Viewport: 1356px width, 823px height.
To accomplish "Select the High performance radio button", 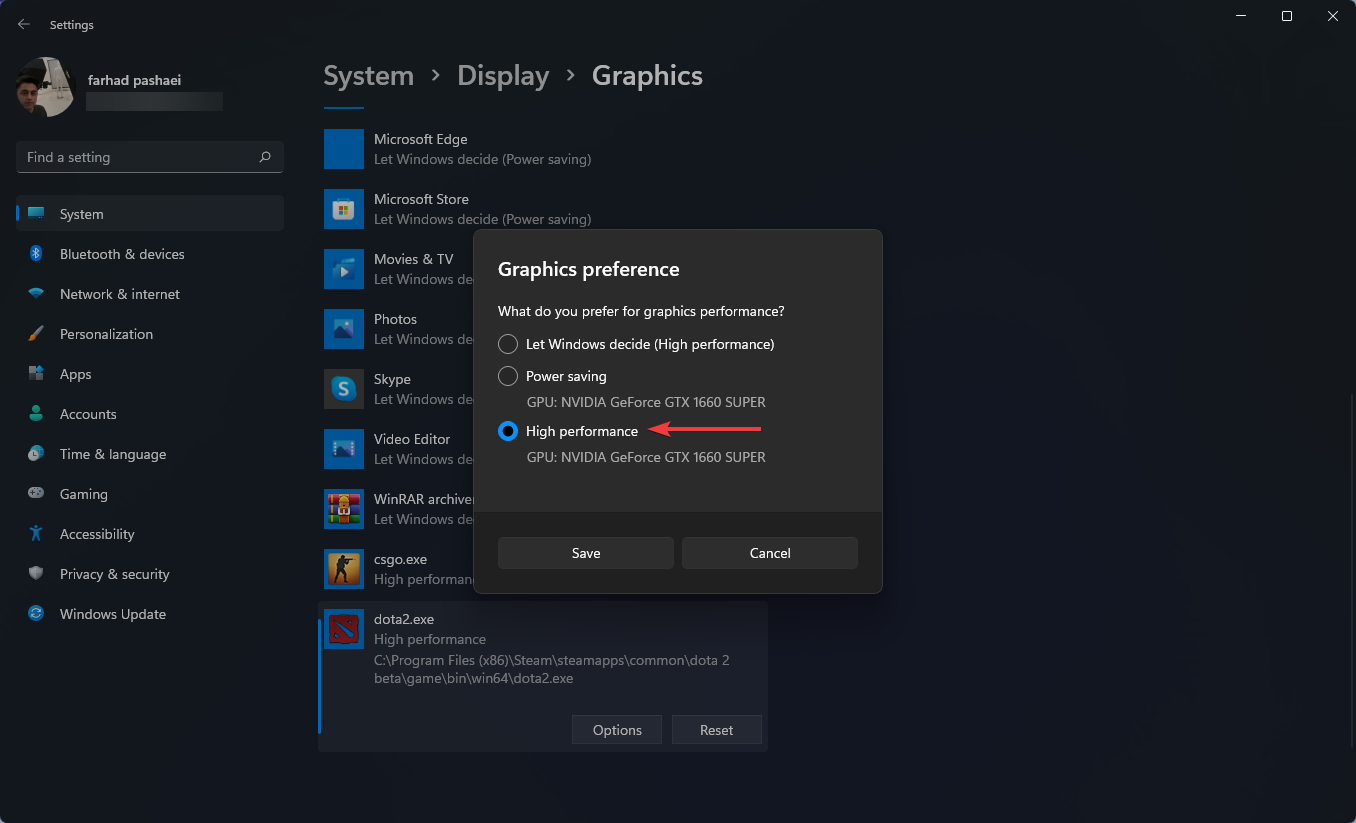I will click(507, 431).
